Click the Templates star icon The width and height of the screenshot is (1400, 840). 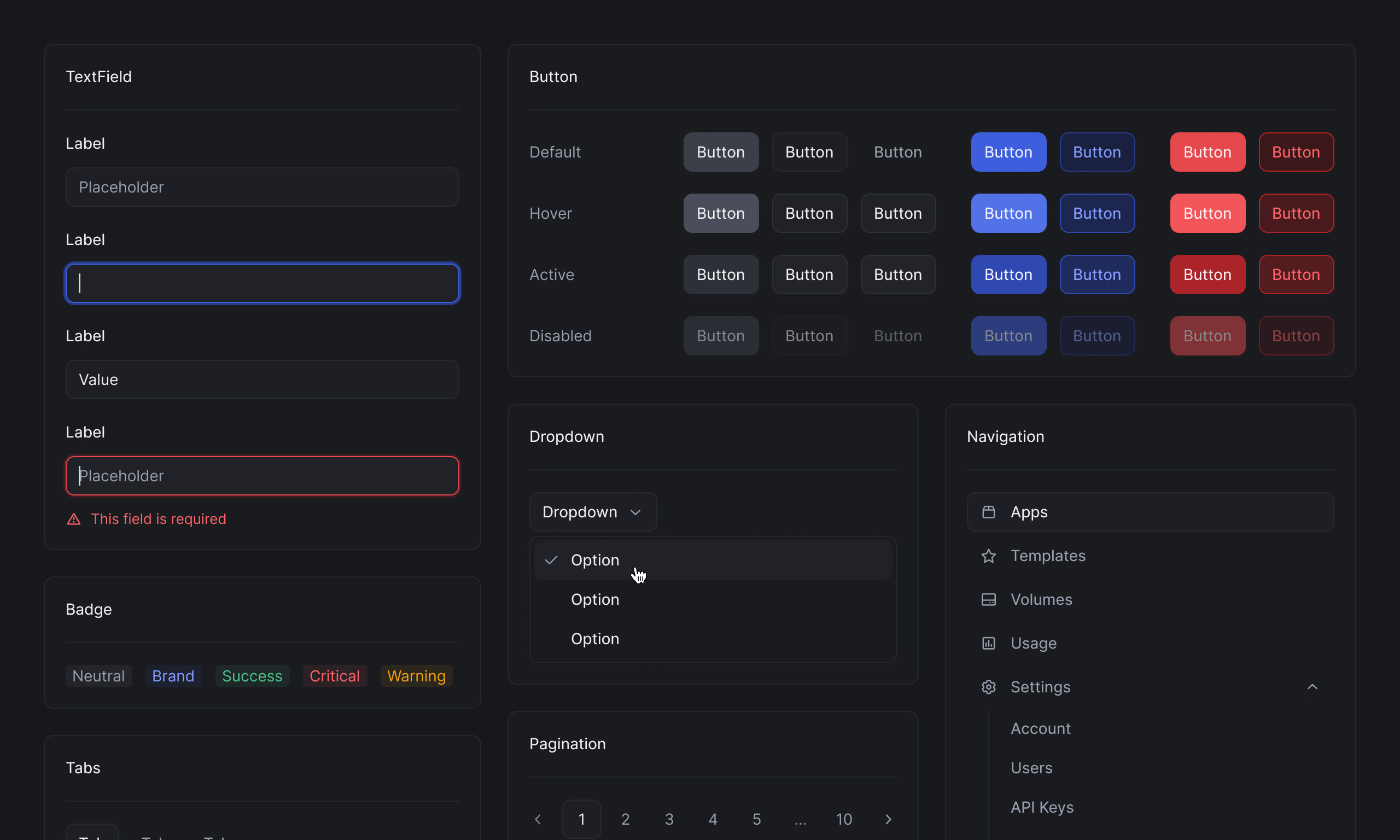click(988, 556)
